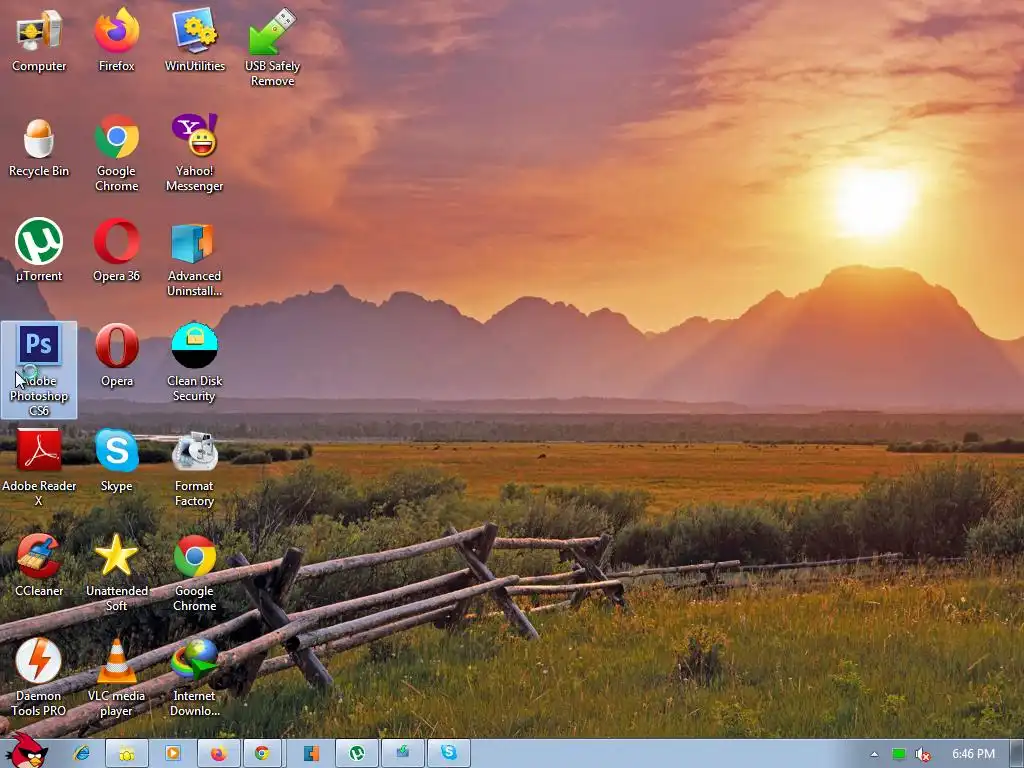Open the media player taskbar icon
This screenshot has width=1024, height=768.
pyautogui.click(x=172, y=754)
